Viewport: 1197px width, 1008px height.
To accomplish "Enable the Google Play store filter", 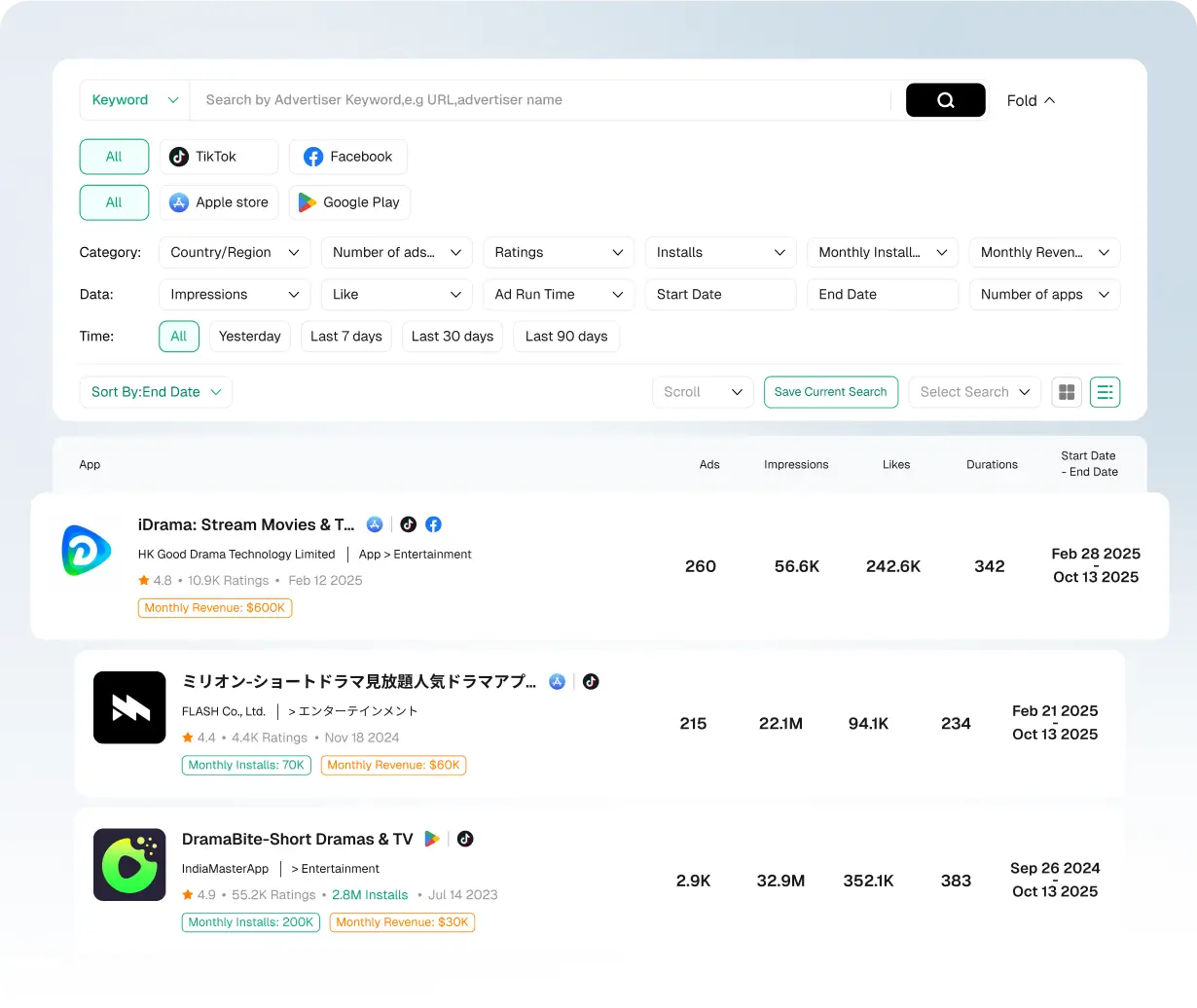I will (x=349, y=202).
